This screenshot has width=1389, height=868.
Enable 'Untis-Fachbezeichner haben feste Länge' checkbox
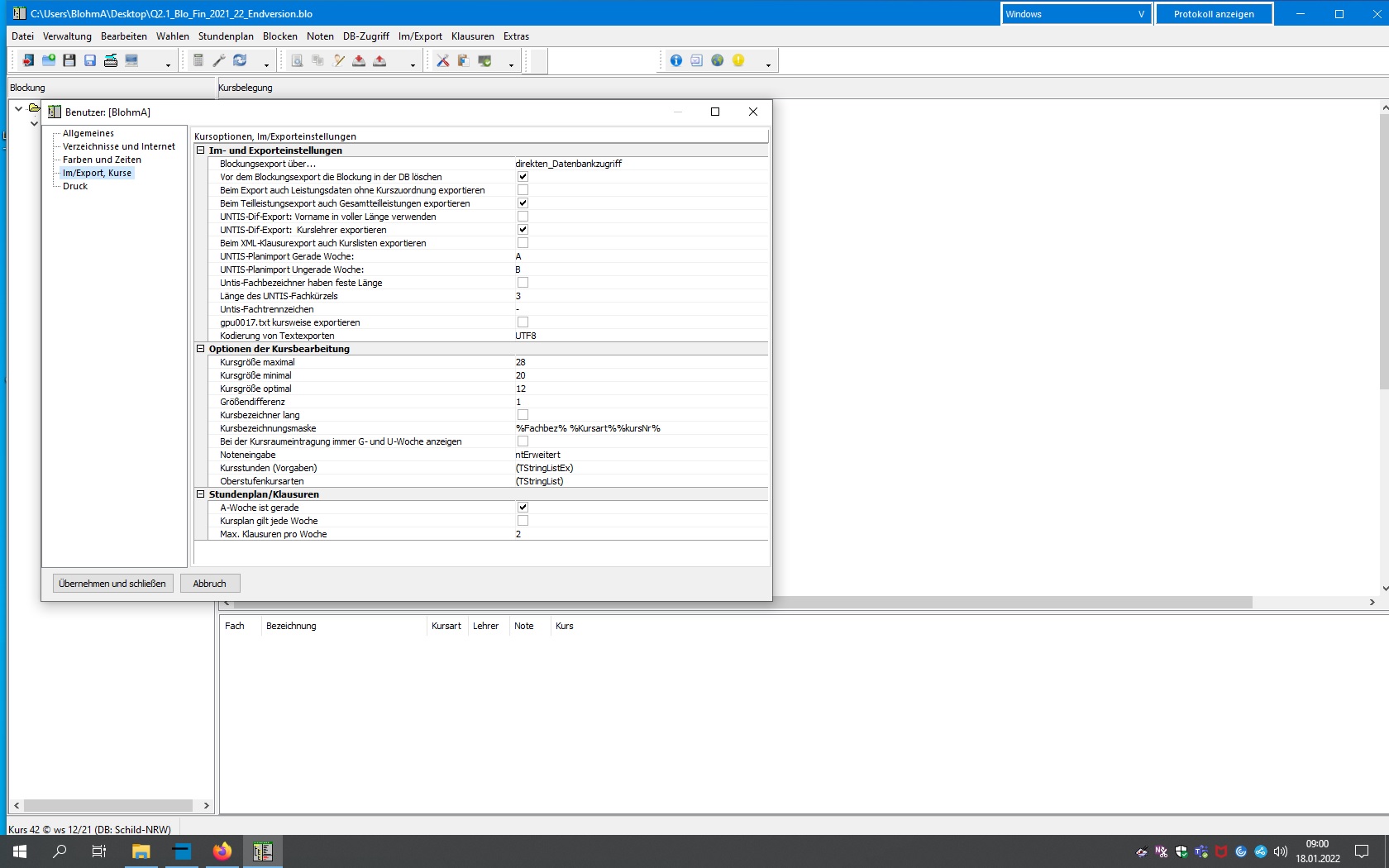click(x=523, y=283)
